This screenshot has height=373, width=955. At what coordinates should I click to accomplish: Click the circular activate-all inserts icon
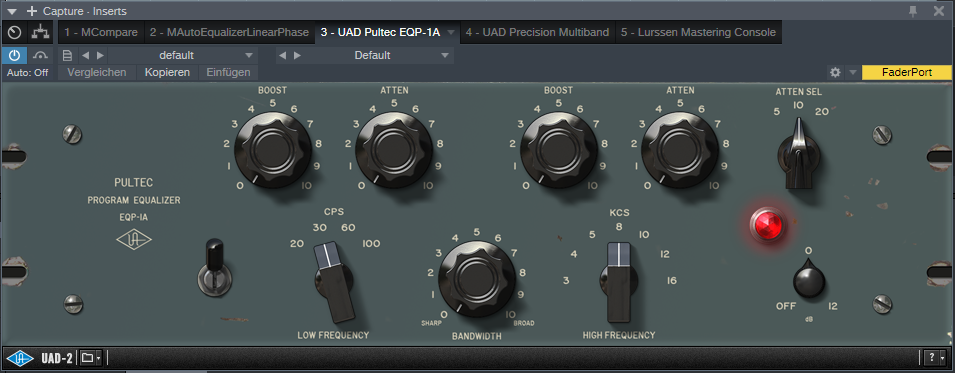[15, 32]
